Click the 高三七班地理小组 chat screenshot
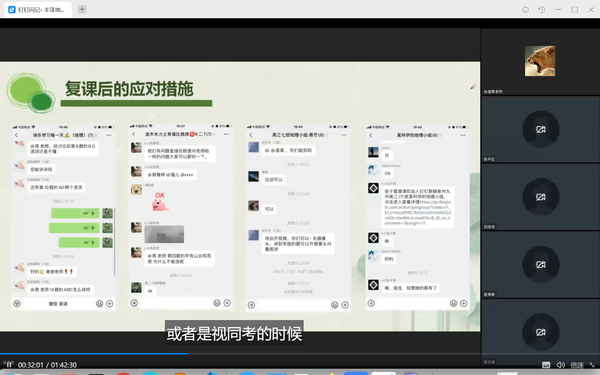The width and height of the screenshot is (600, 375). click(298, 217)
